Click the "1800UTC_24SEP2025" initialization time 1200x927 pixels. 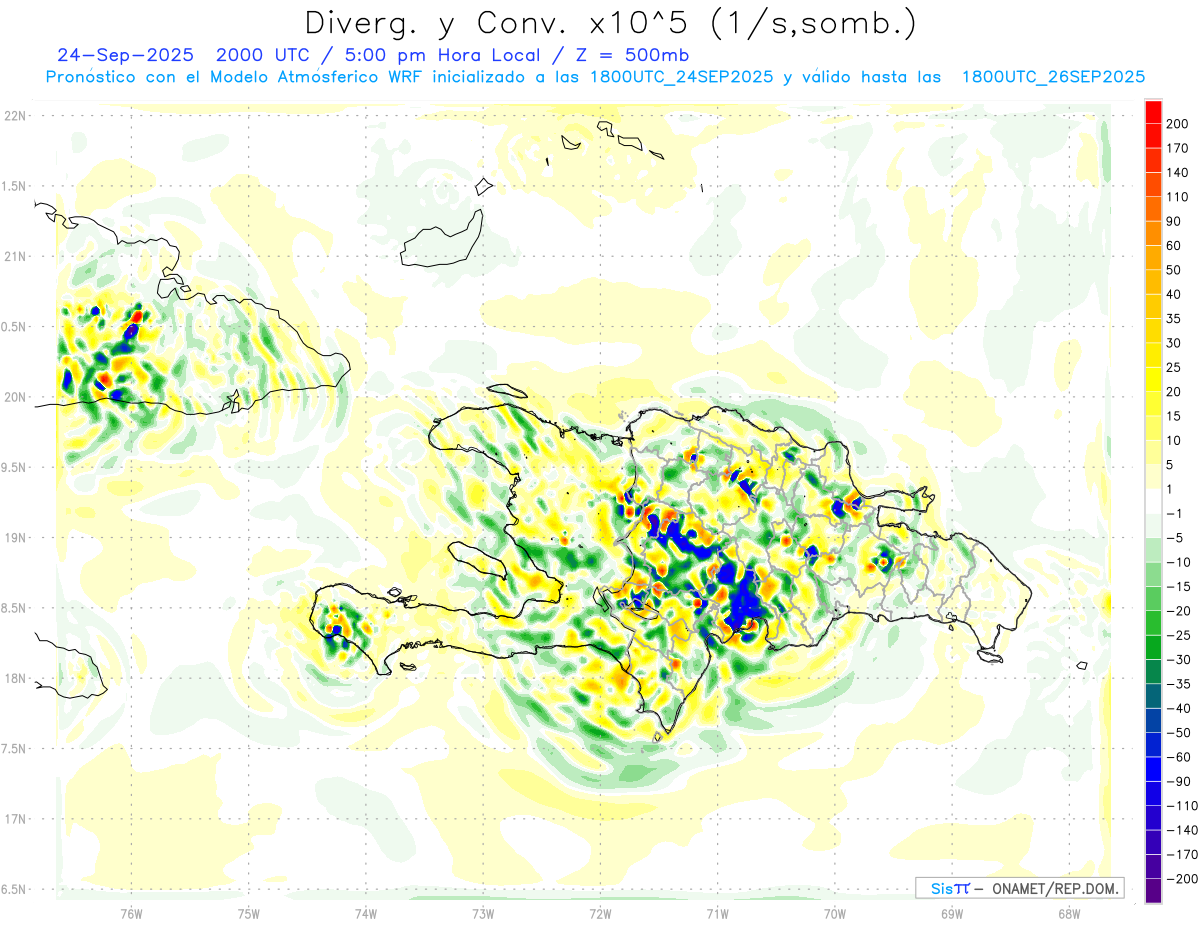pyautogui.click(x=682, y=77)
